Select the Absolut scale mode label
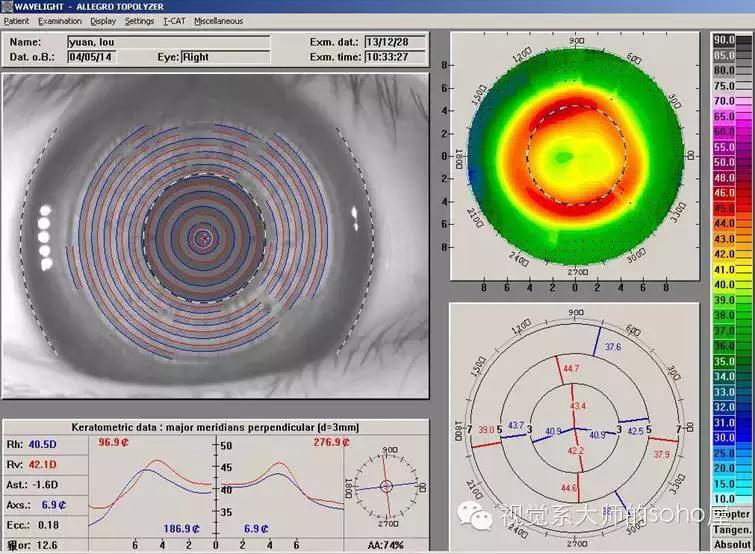This screenshot has height=554, width=755. [732, 544]
